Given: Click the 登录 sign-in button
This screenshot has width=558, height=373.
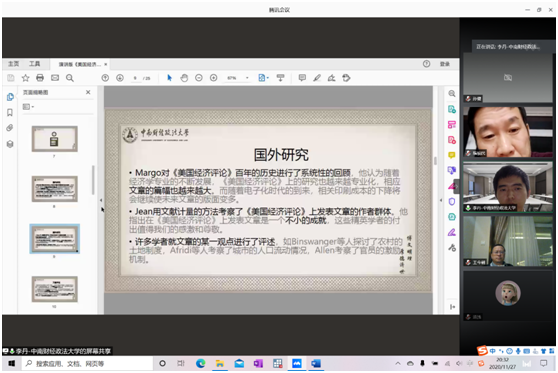Looking at the screenshot, I should tap(444, 64).
